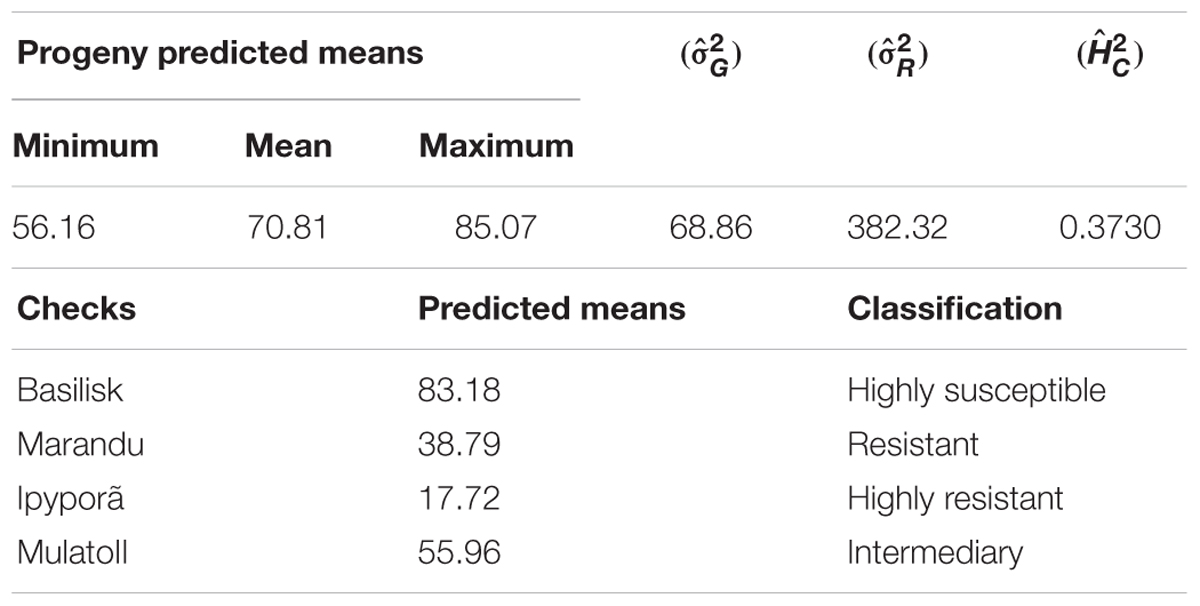Click the Intermediary classification cell
The image size is (1200, 606).
pyautogui.click(x=935, y=552)
